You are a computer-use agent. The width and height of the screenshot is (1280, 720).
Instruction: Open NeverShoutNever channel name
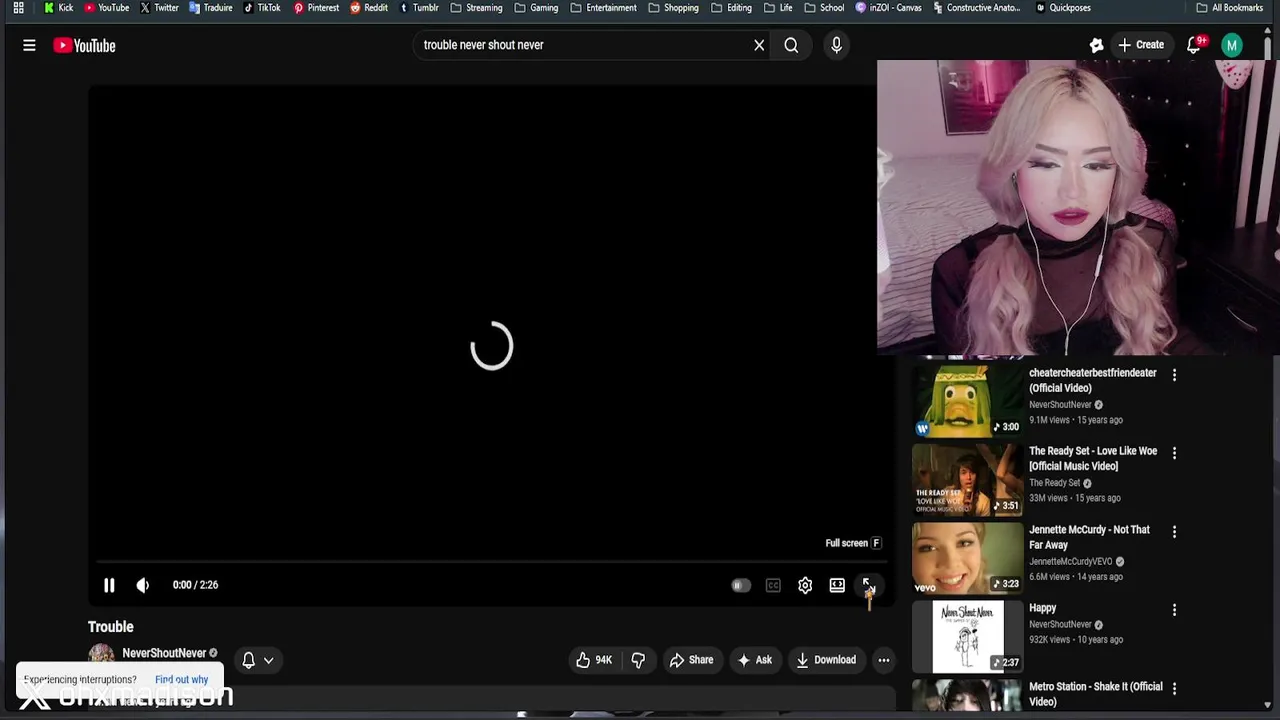[164, 653]
